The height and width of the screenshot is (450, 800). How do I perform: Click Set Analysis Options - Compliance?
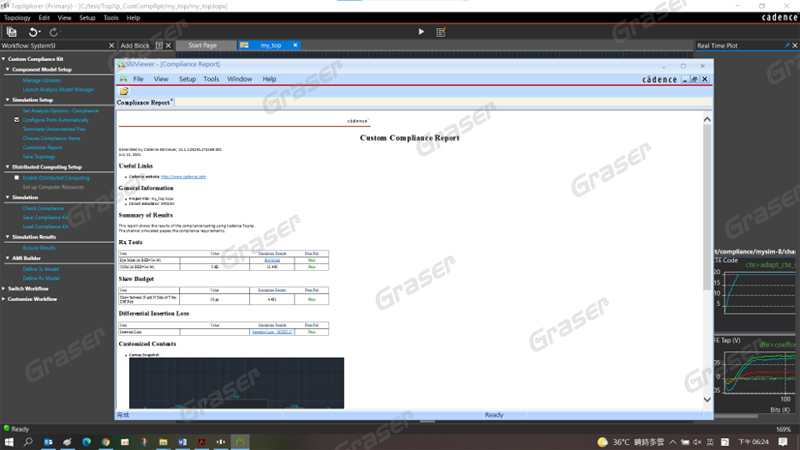(60, 111)
